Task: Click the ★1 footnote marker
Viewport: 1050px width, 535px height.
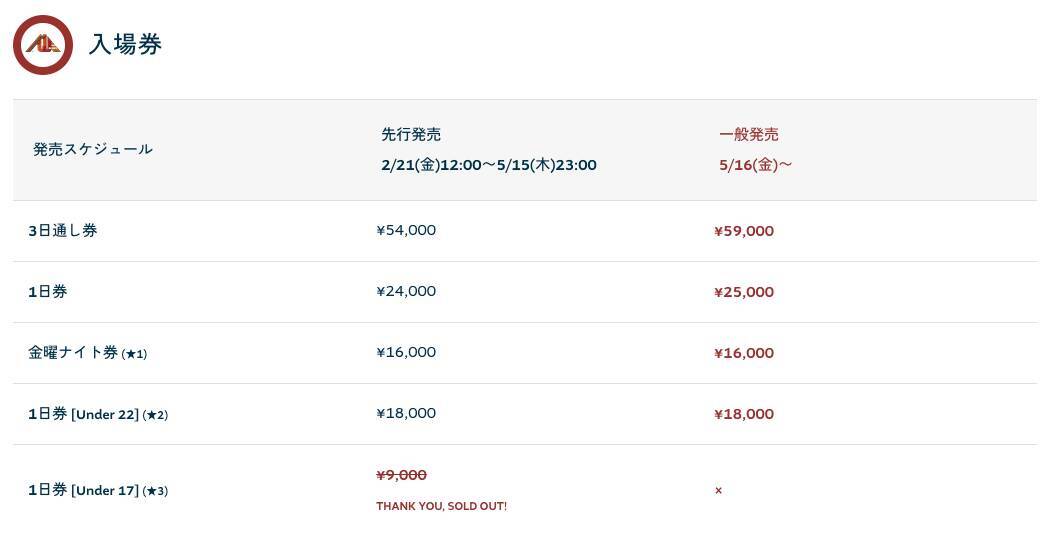Action: [134, 354]
